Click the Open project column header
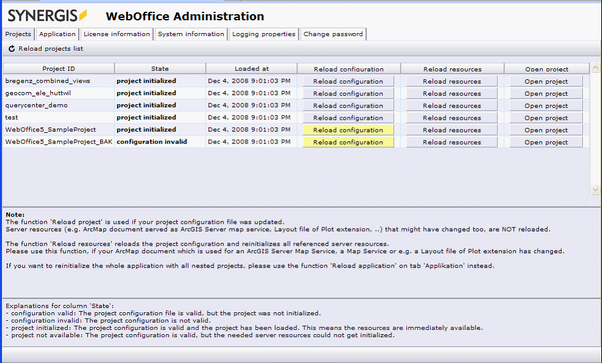The height and width of the screenshot is (363, 602). coord(547,69)
